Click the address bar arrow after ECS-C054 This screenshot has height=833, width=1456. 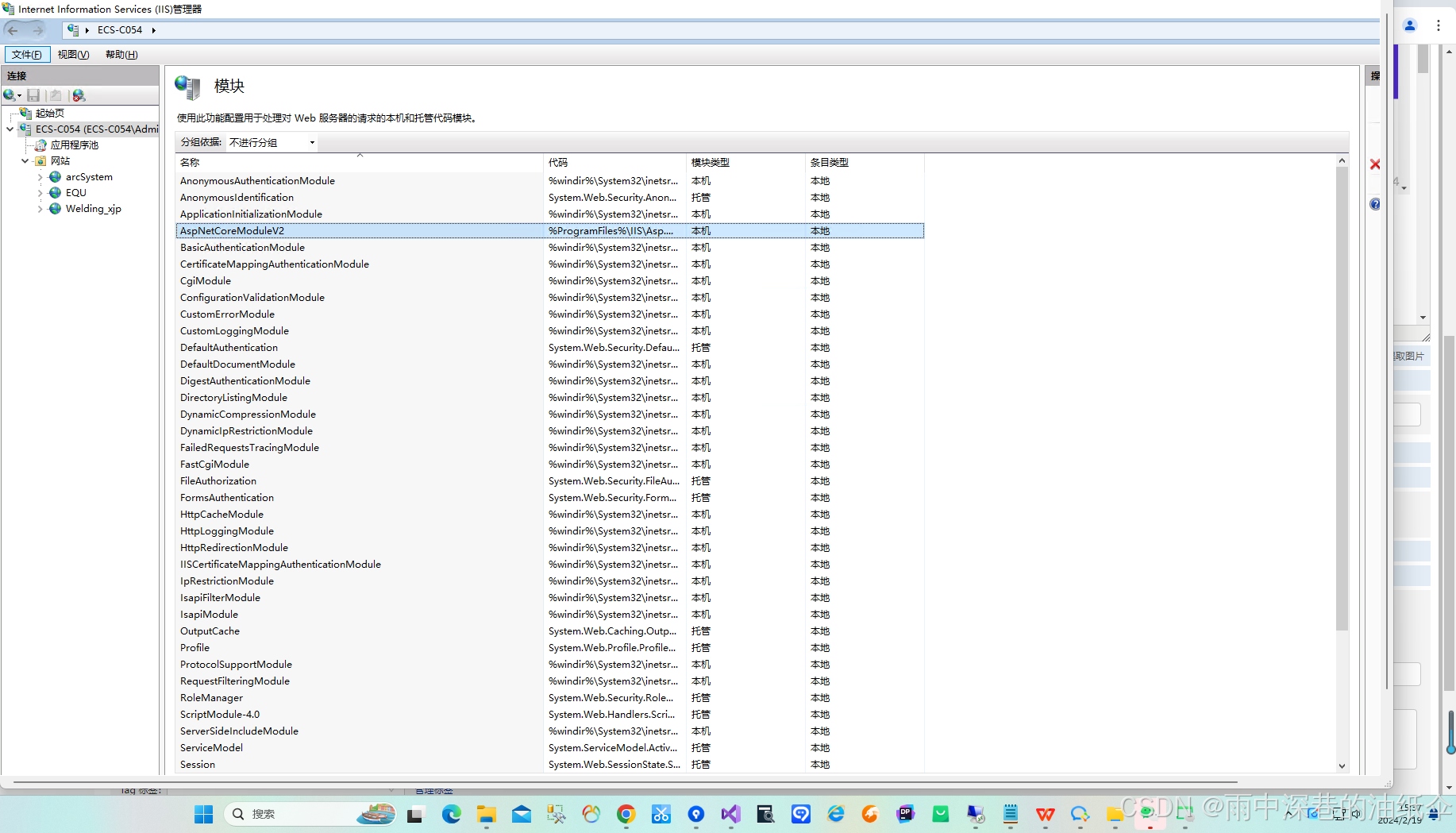[153, 30]
